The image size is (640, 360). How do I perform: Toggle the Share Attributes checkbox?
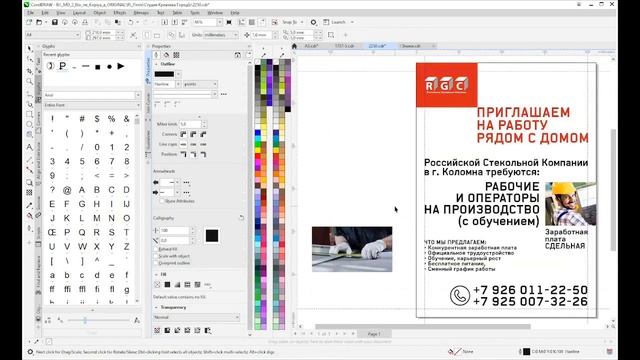pyautogui.click(x=162, y=201)
